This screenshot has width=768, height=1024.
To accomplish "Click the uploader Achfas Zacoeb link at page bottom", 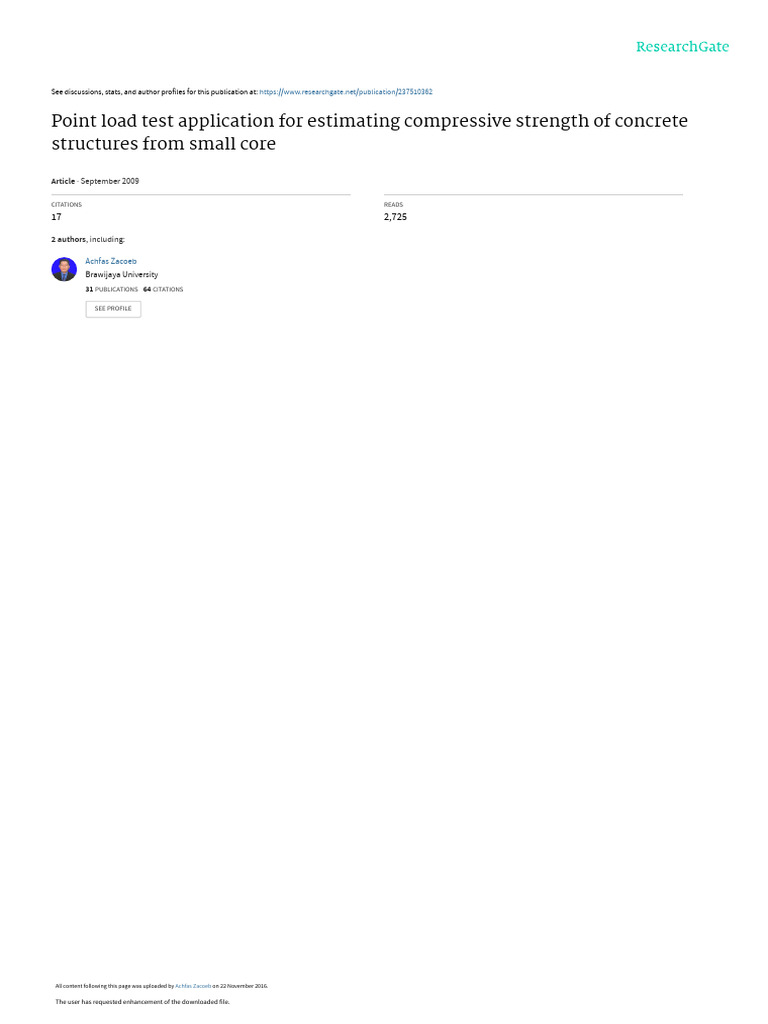I will click(193, 986).
